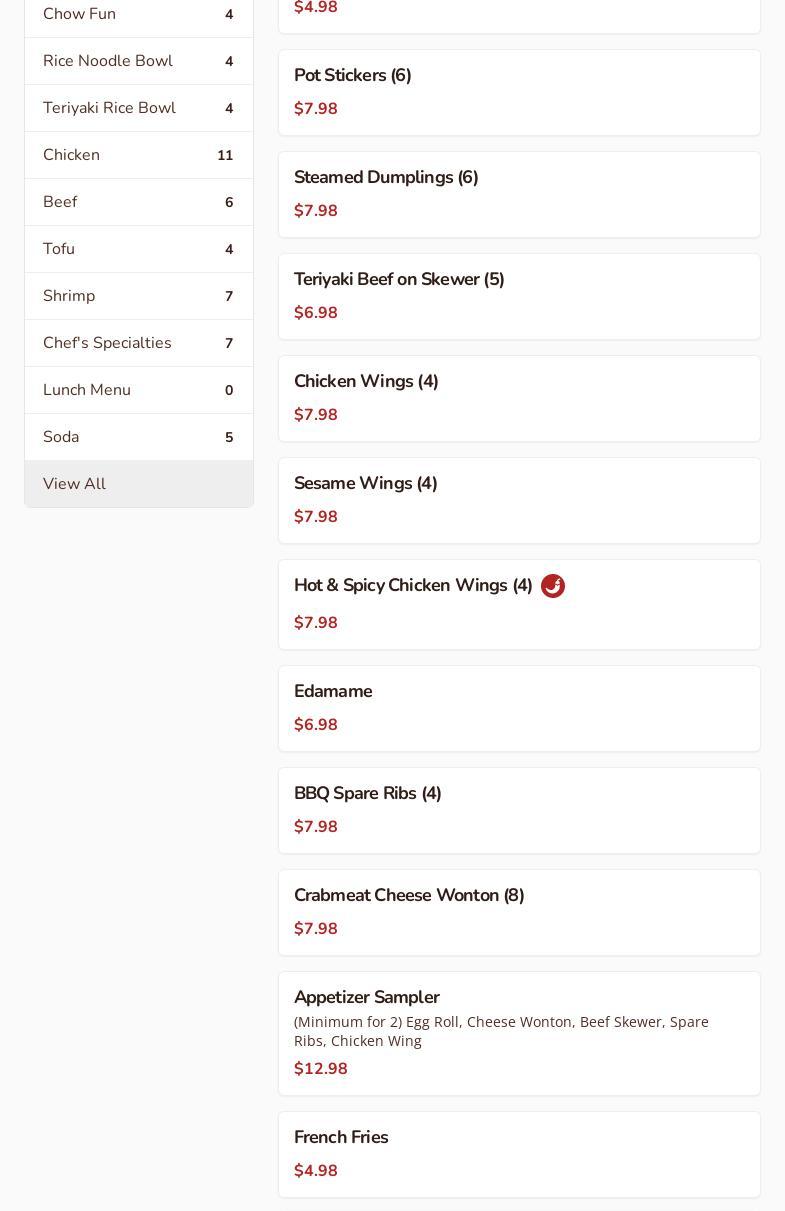The image size is (785, 1211).
Task: Go to the Beef category
Action: pos(138,202)
